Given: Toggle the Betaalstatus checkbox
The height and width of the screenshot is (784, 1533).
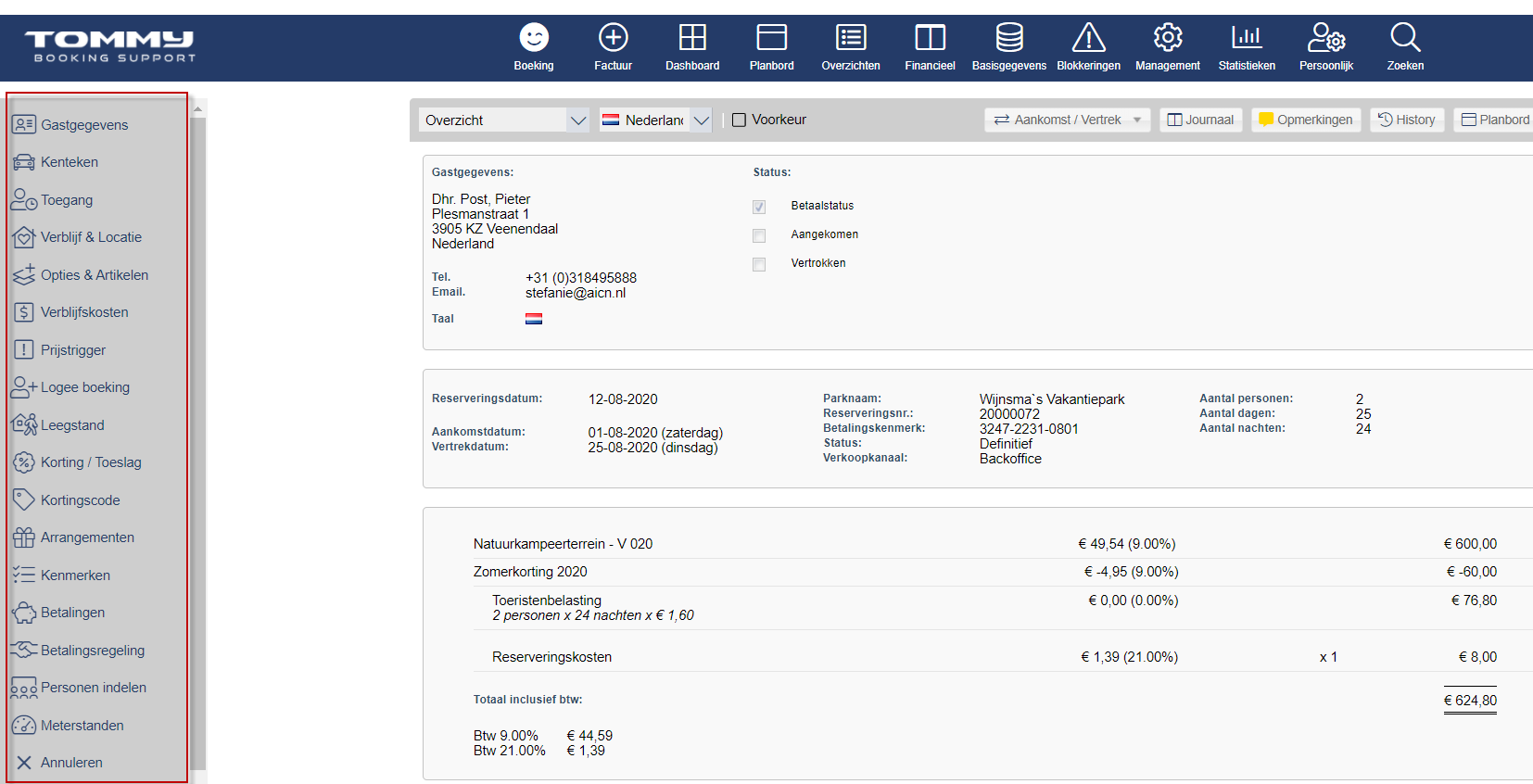Looking at the screenshot, I should 759,207.
